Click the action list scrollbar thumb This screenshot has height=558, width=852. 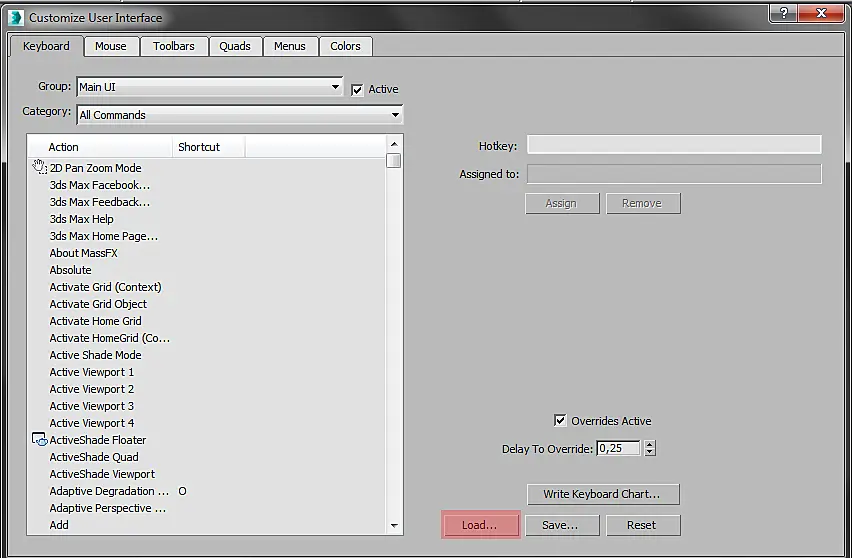(x=394, y=160)
